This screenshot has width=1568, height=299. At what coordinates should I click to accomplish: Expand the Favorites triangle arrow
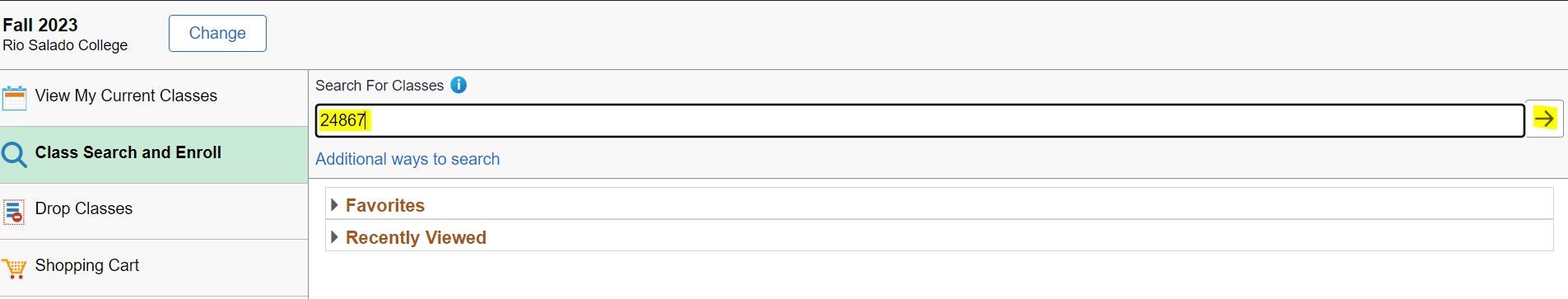click(333, 204)
